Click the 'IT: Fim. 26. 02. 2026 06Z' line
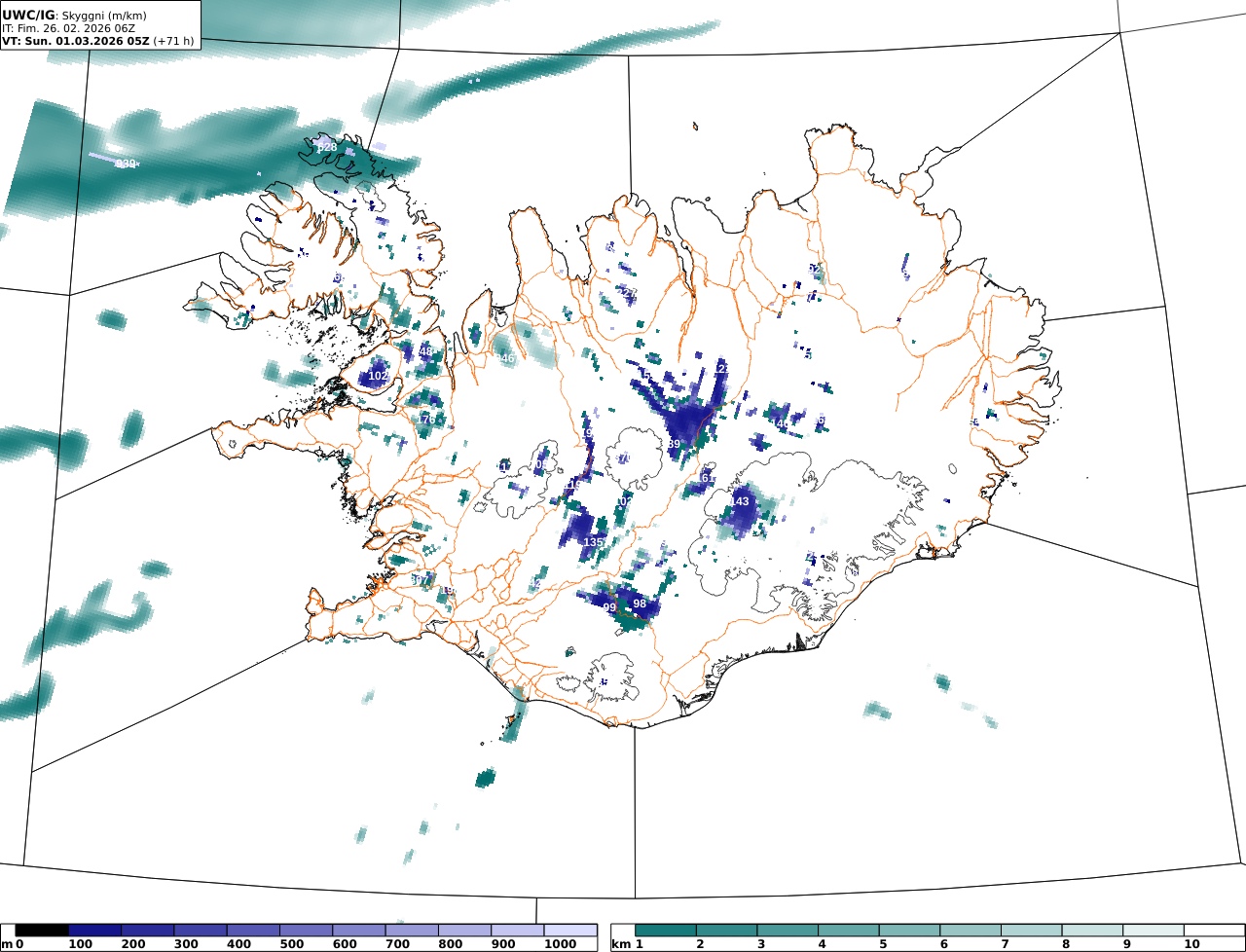 coord(68,28)
